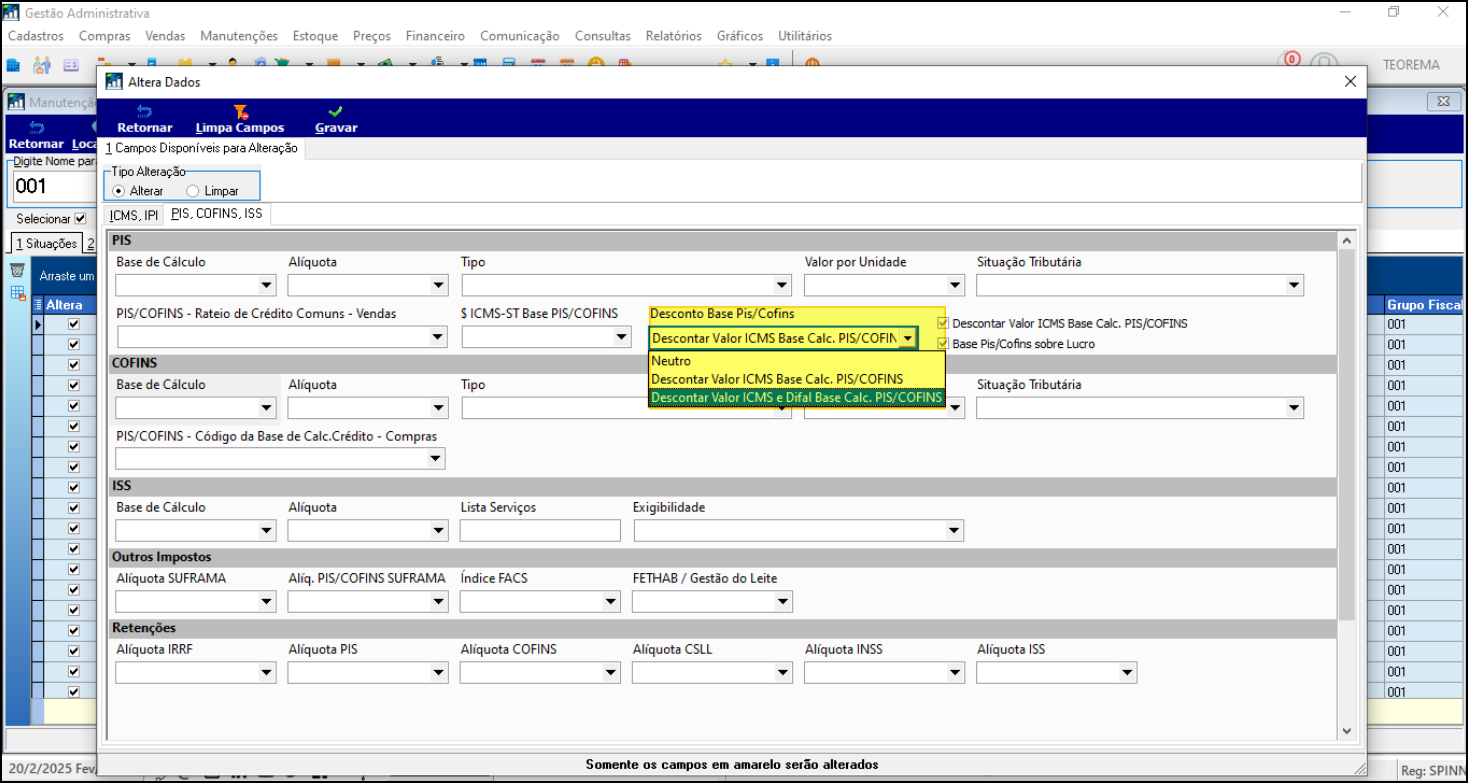Uncheck the third Altera row checkbox
The width and height of the screenshot is (1468, 783).
pos(73,365)
